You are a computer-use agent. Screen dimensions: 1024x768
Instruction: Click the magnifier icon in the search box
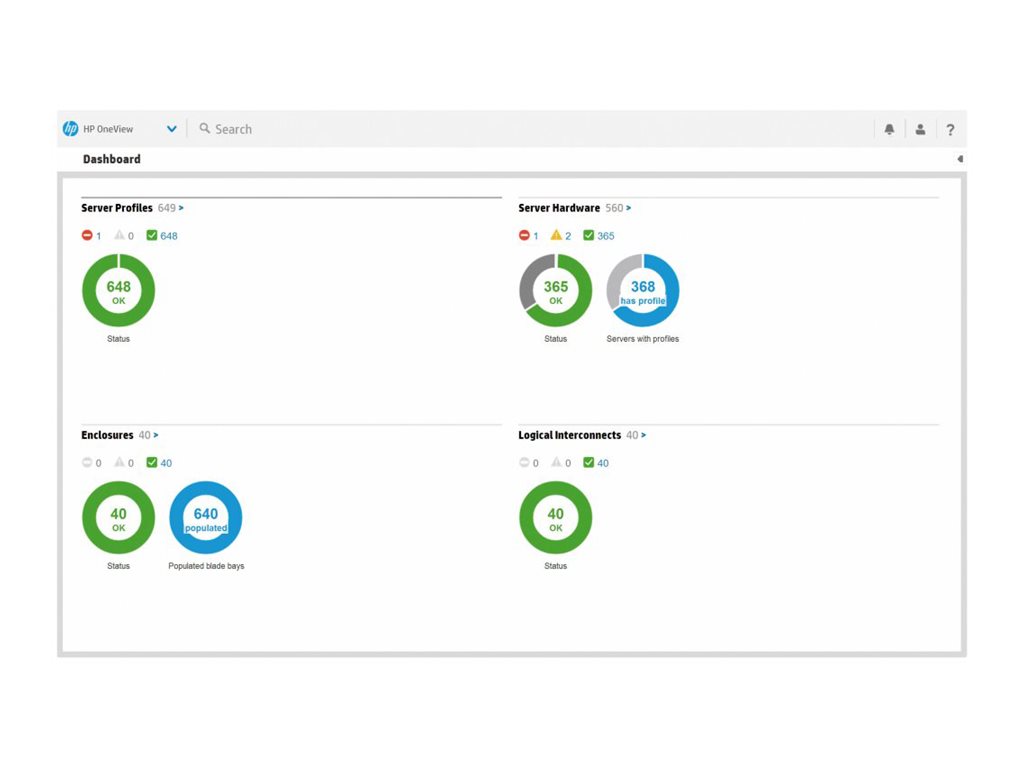(x=204, y=129)
